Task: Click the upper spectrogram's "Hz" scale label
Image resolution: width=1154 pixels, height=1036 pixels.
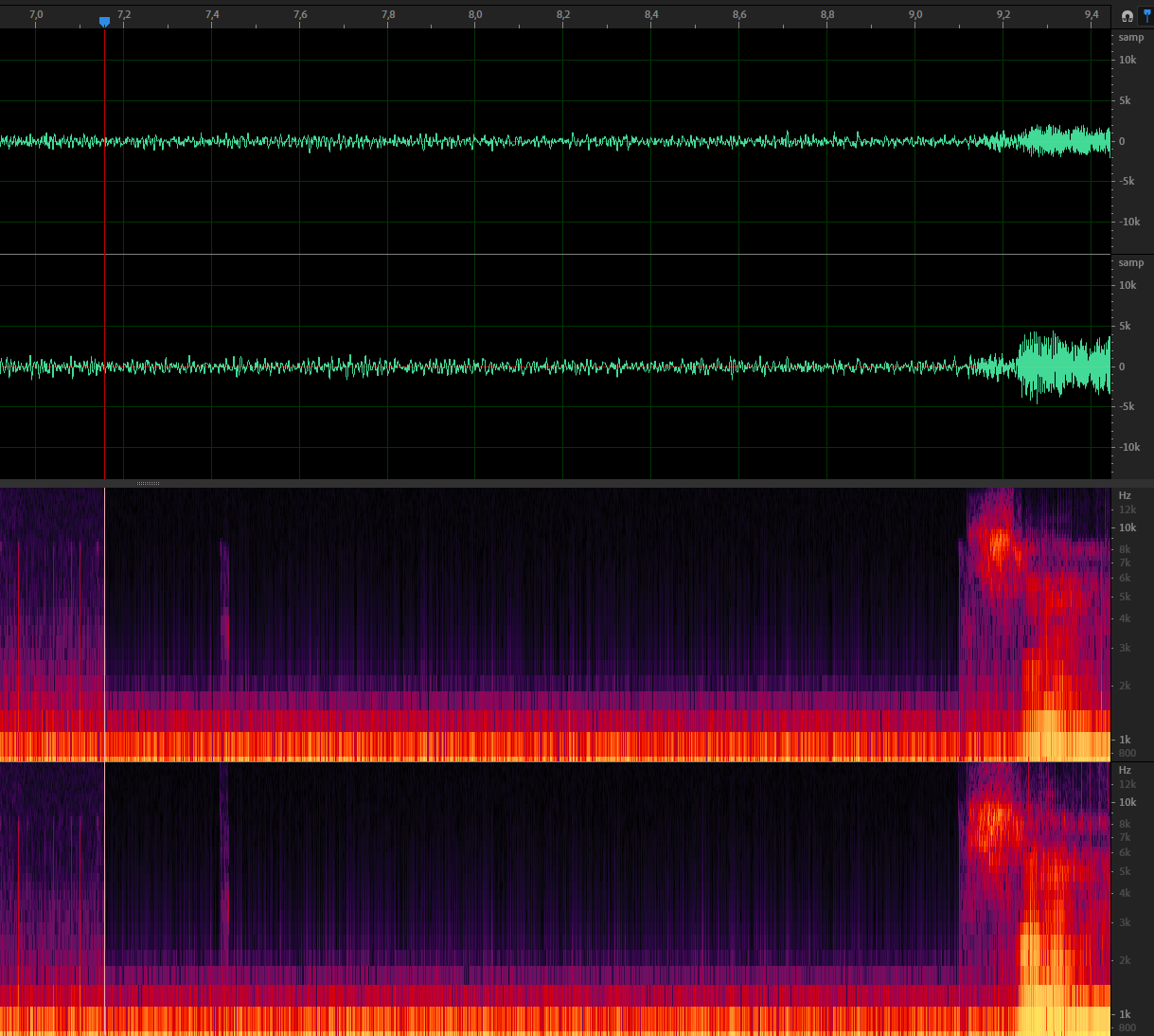Action: (1125, 495)
